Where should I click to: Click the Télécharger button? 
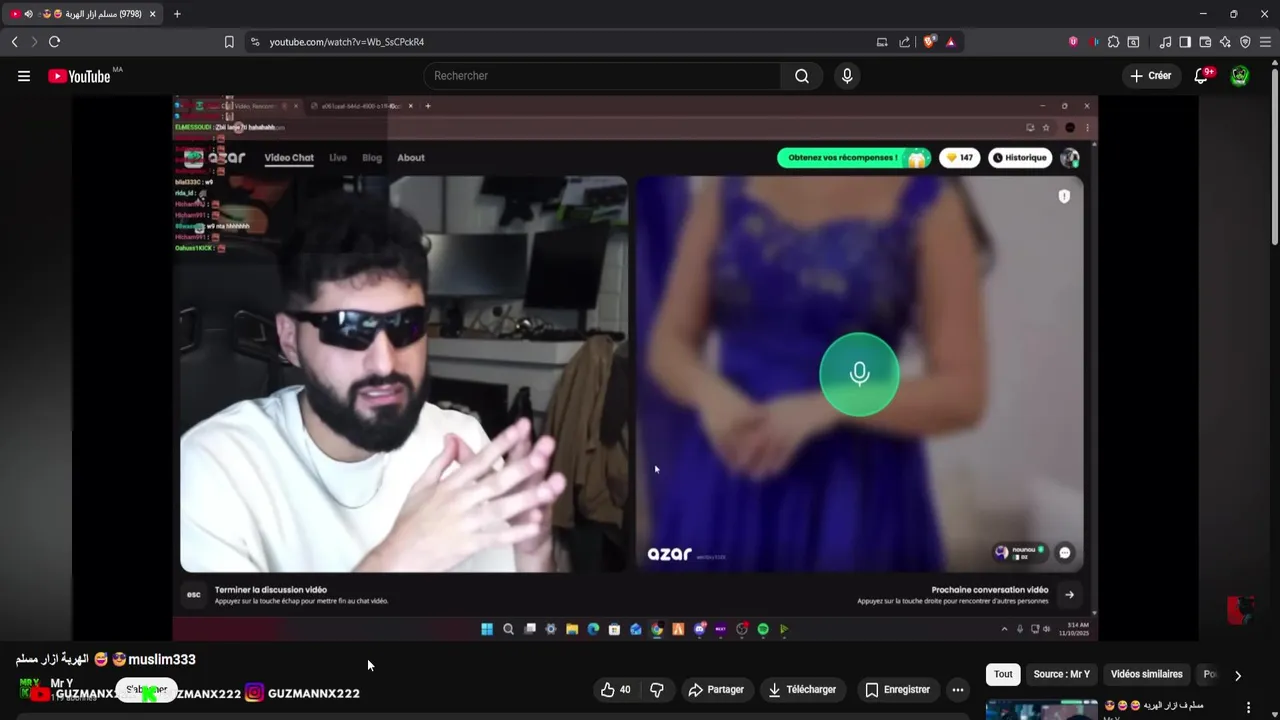802,690
